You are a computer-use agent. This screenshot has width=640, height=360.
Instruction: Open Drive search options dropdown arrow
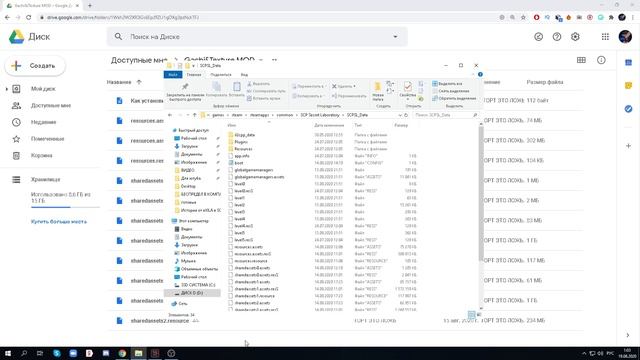(395, 37)
